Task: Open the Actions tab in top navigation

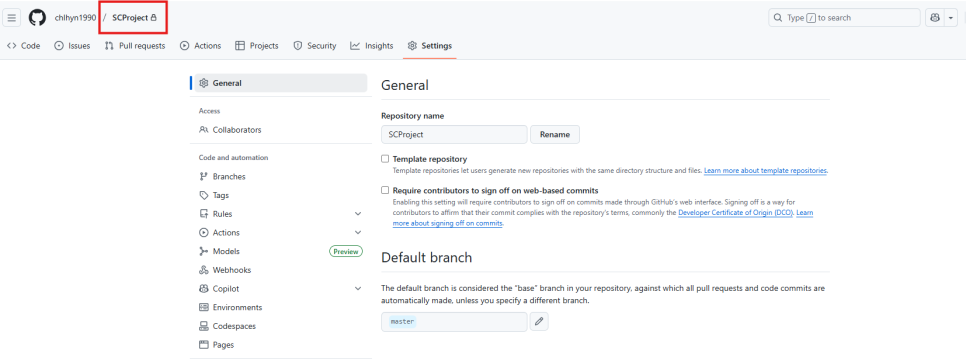Action: 200,46
